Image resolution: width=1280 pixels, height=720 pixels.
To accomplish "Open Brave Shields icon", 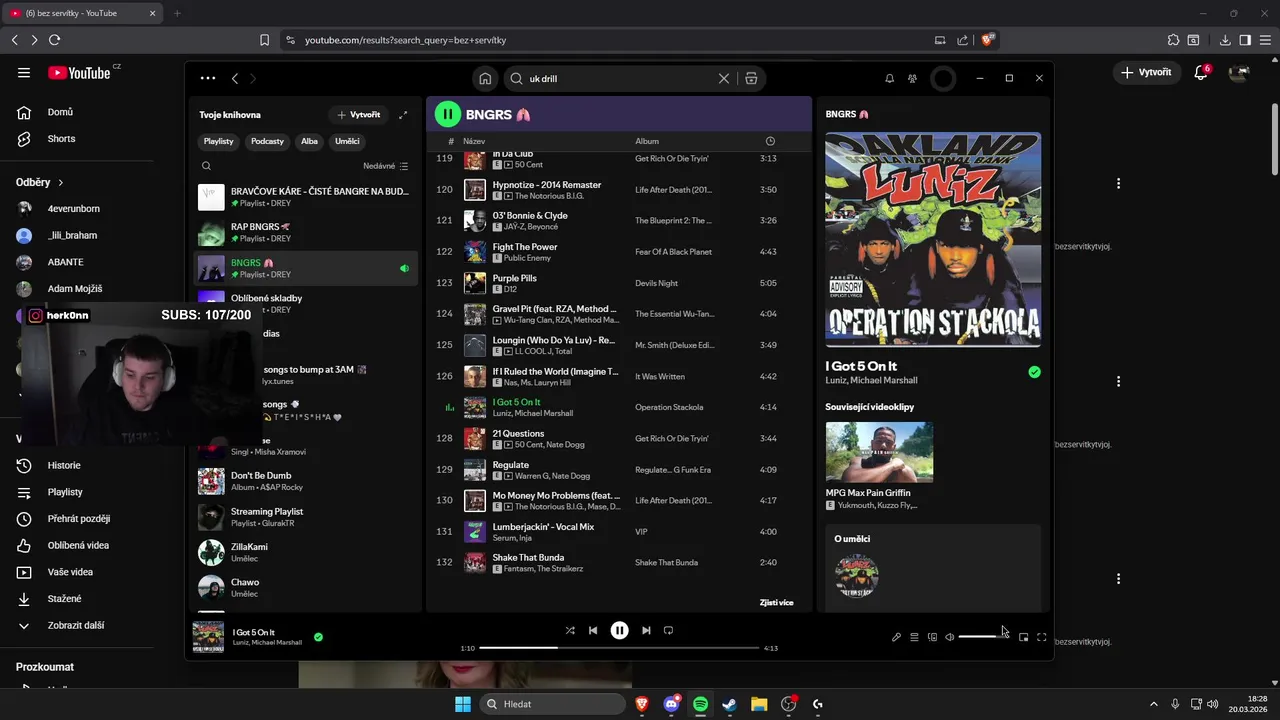I will pos(987,40).
